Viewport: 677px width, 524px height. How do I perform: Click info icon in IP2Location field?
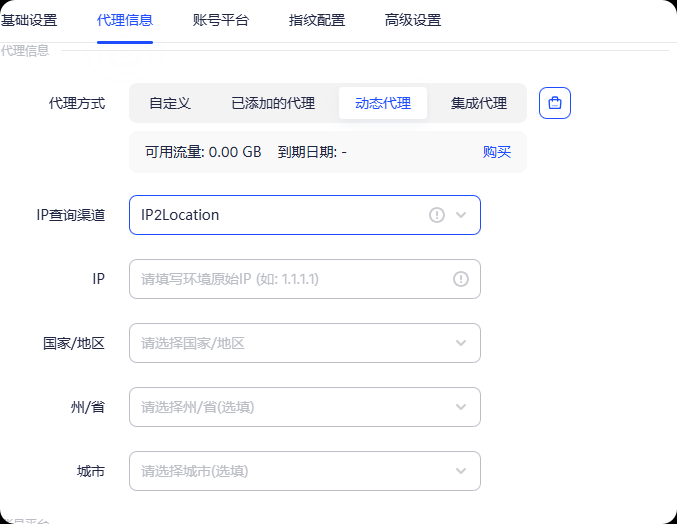pos(437,215)
